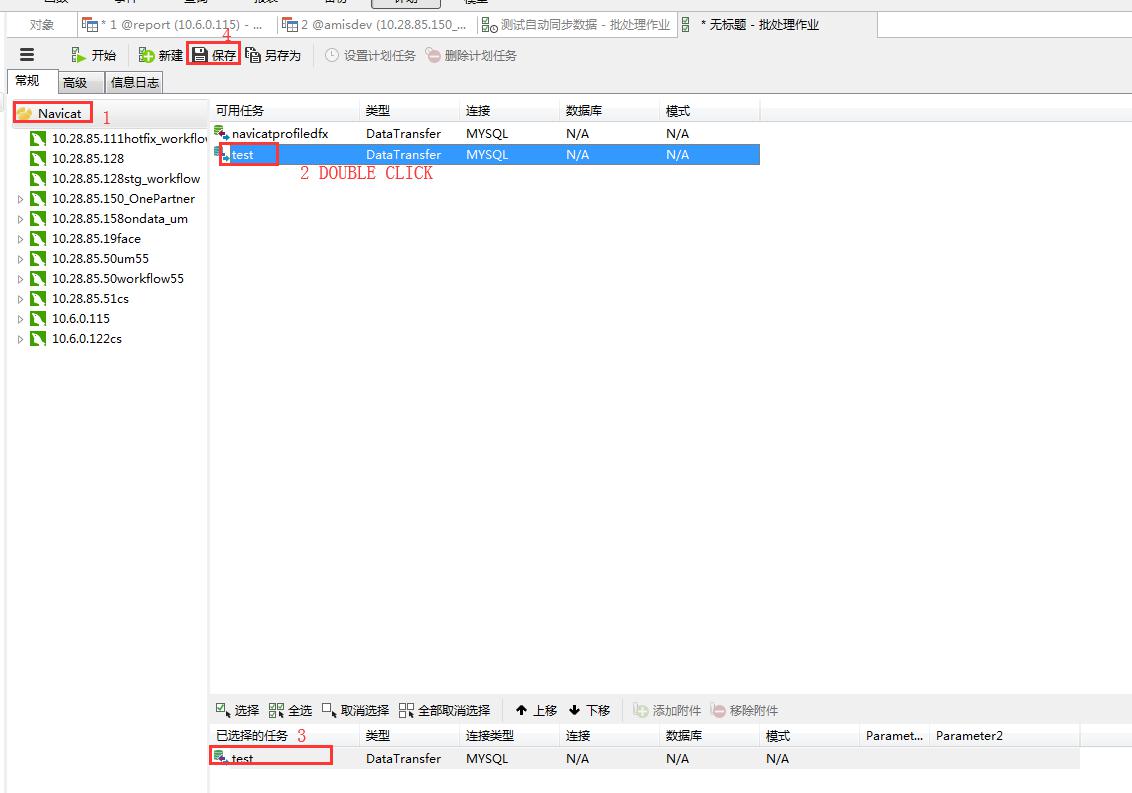The width and height of the screenshot is (1132, 793).
Task: Expand the 10.28.85.50workflow55 connection
Action: [x=20, y=279]
